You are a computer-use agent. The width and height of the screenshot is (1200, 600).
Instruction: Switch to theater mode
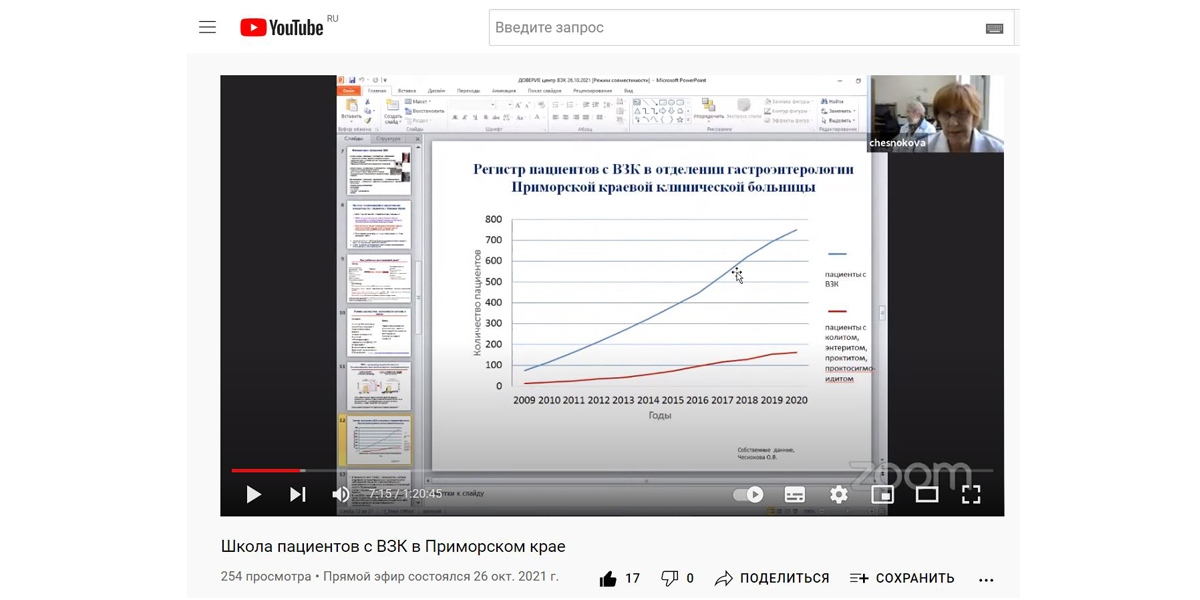pyautogui.click(x=927, y=494)
